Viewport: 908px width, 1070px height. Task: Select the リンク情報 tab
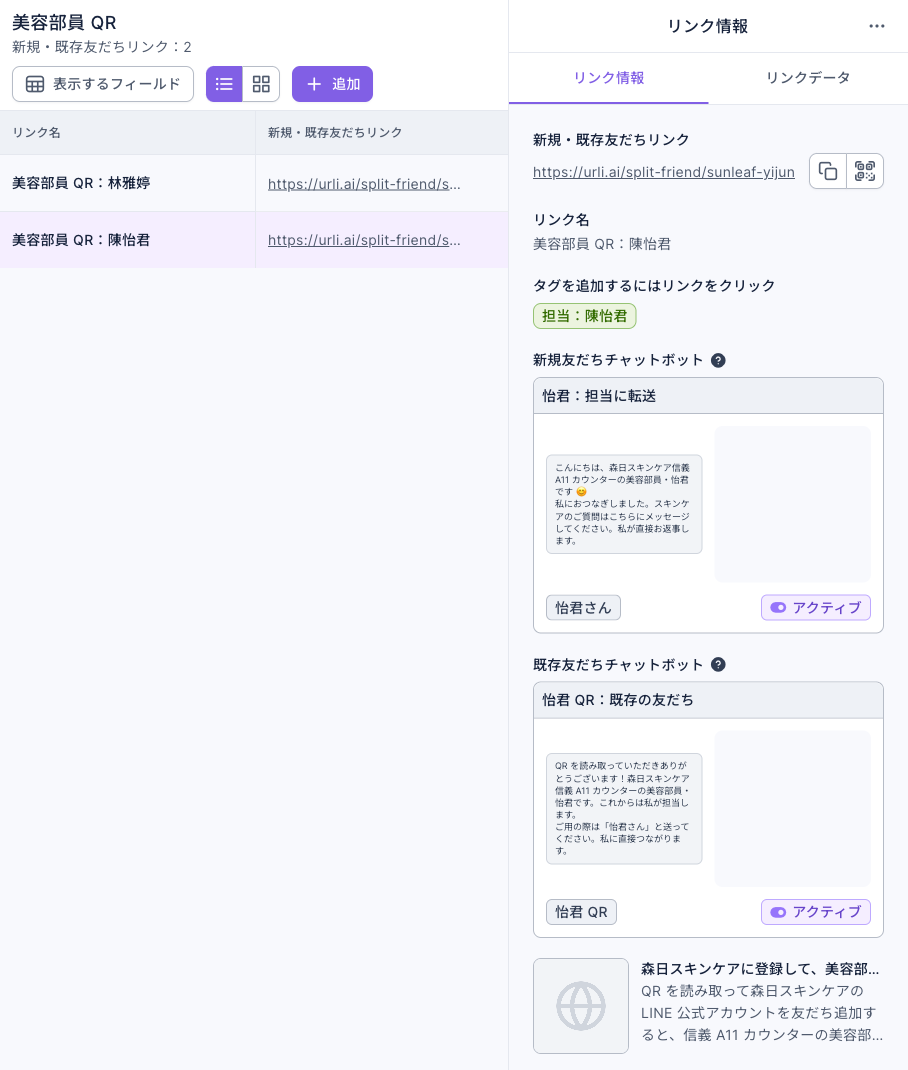point(609,78)
